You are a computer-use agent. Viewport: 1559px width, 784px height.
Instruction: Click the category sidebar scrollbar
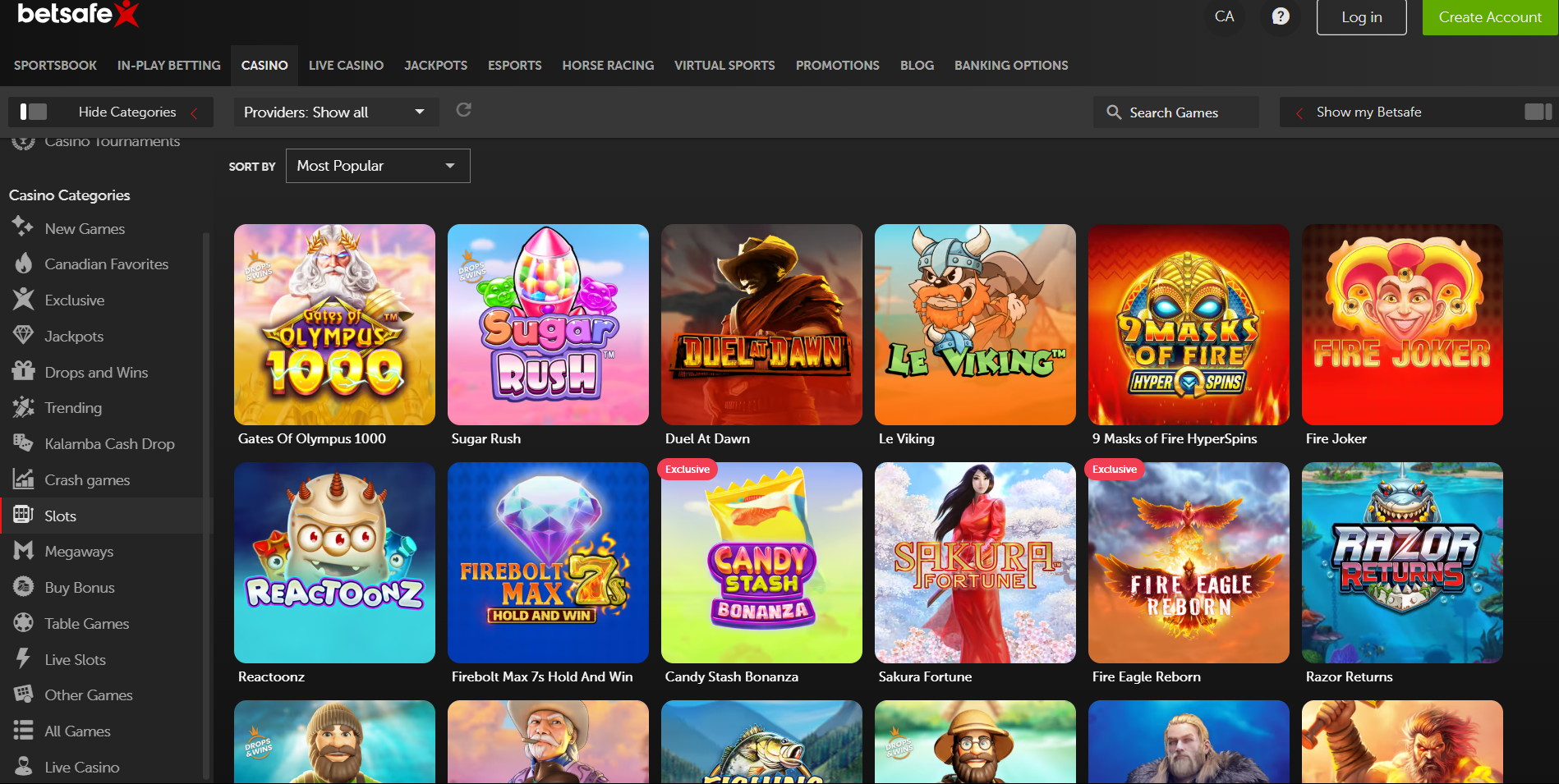pos(205,505)
